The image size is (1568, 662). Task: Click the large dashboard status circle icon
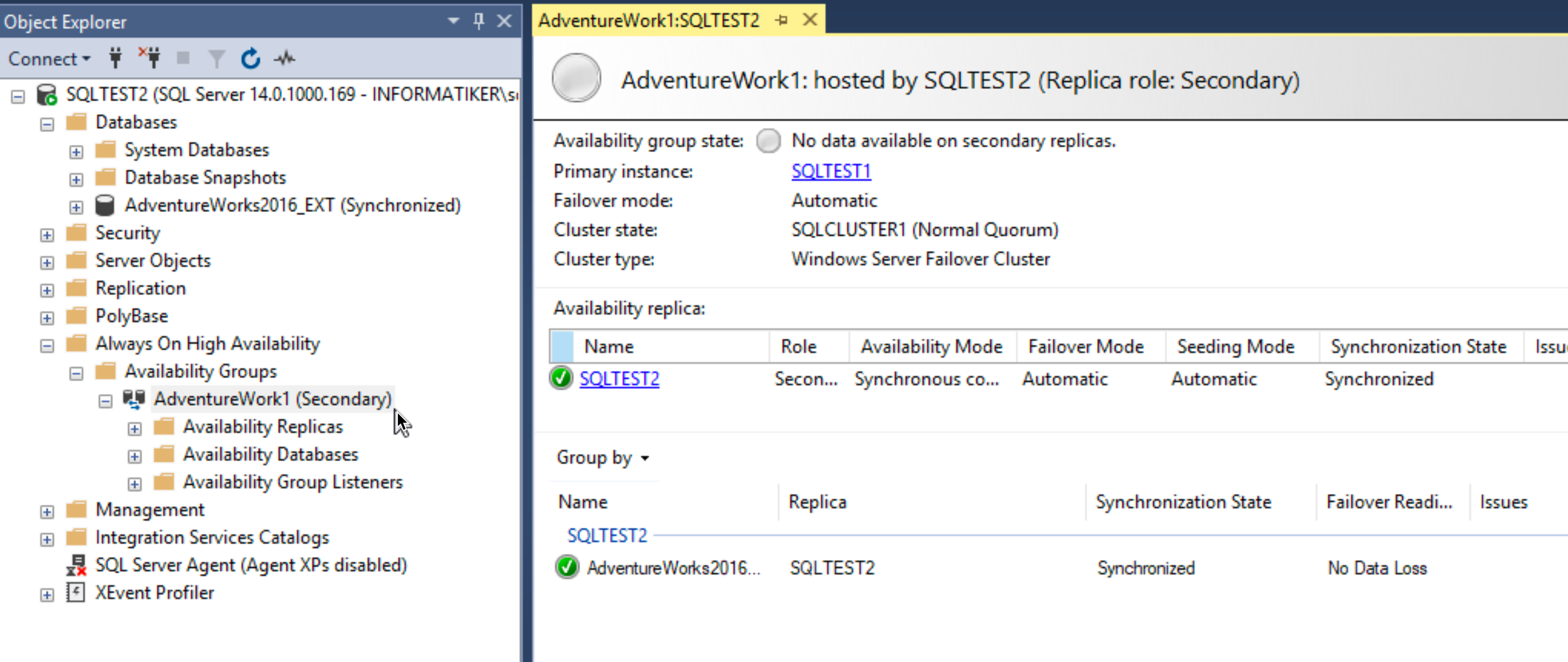(x=576, y=78)
